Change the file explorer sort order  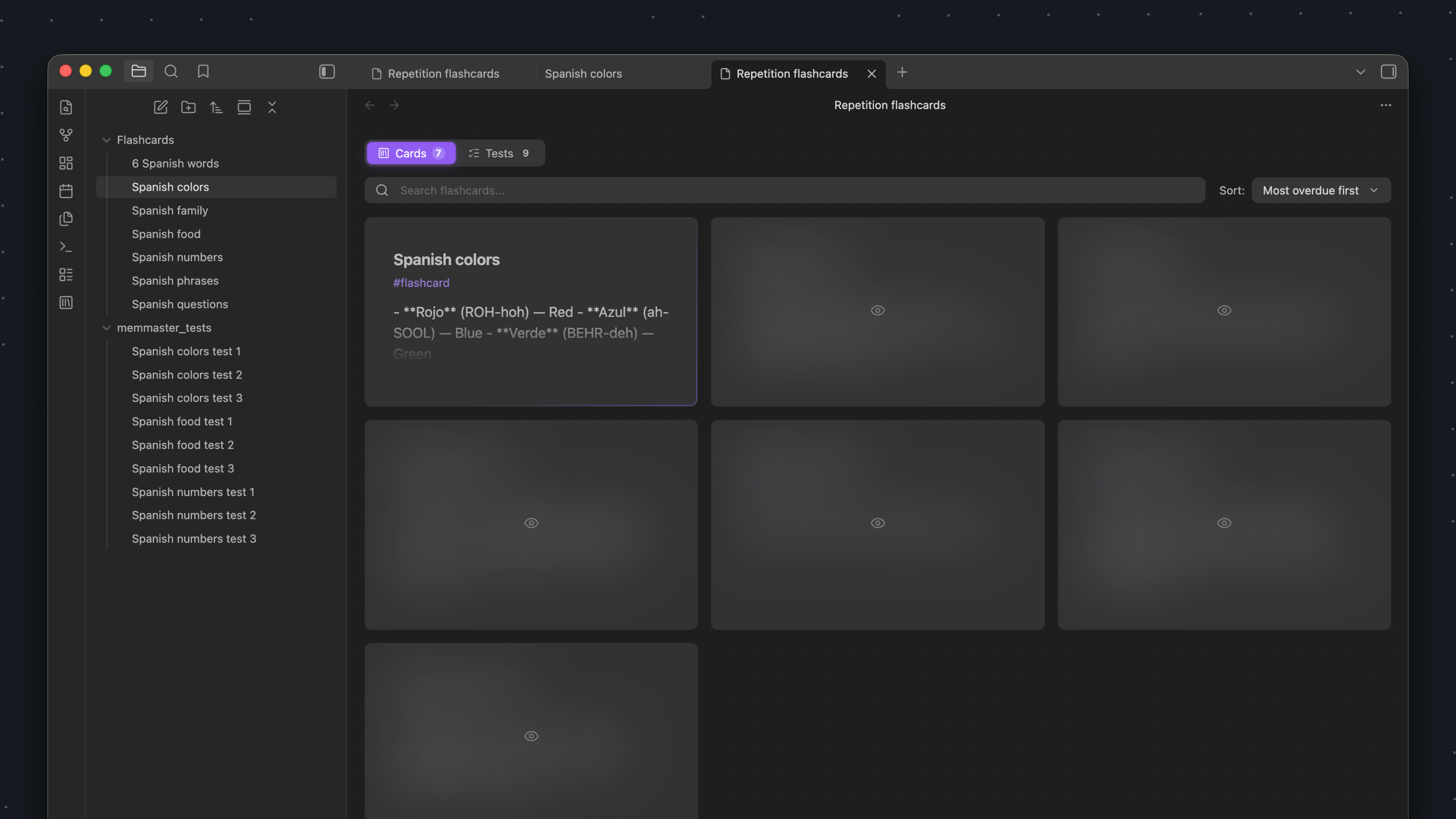pyautogui.click(x=216, y=107)
